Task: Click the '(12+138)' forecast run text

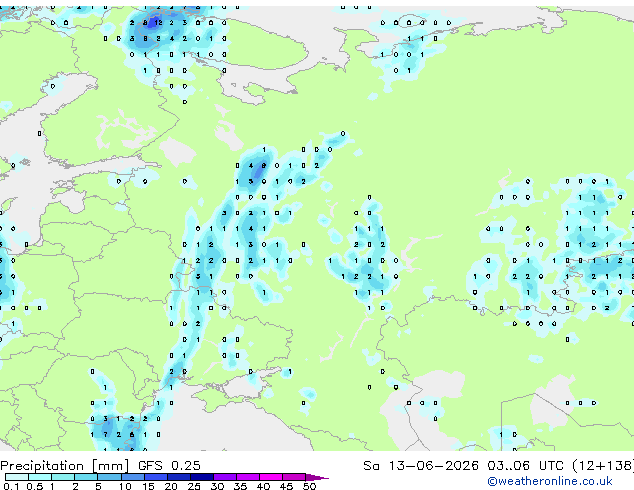Action: (x=603, y=466)
